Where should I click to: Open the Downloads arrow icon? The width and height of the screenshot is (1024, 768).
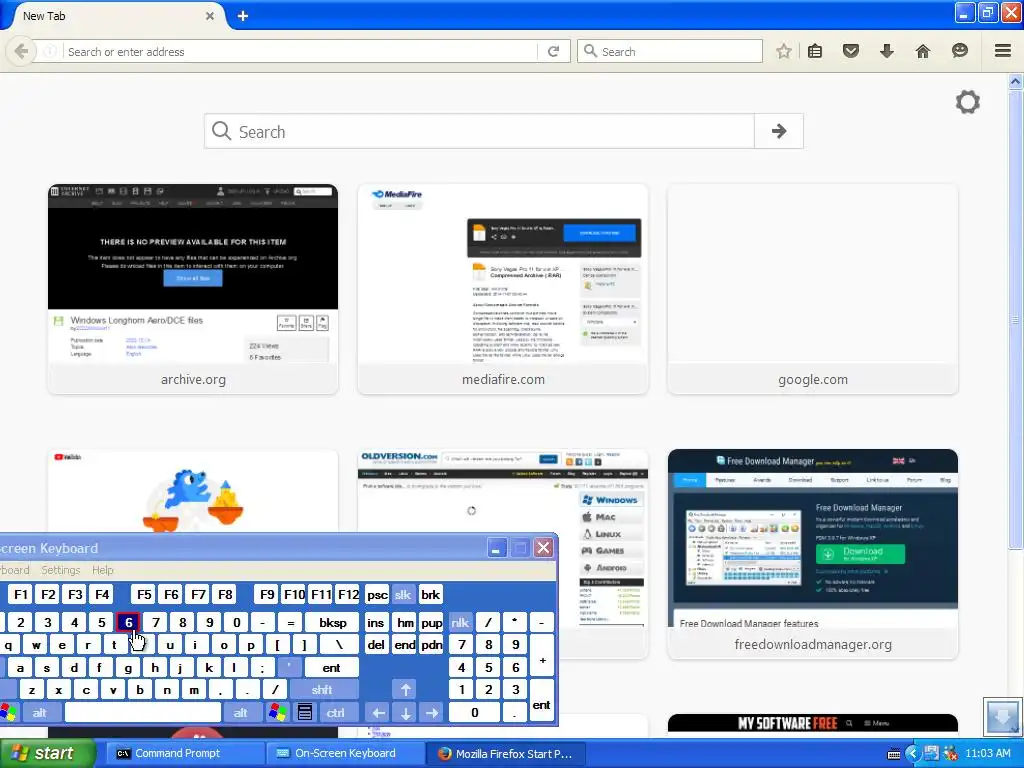886,51
